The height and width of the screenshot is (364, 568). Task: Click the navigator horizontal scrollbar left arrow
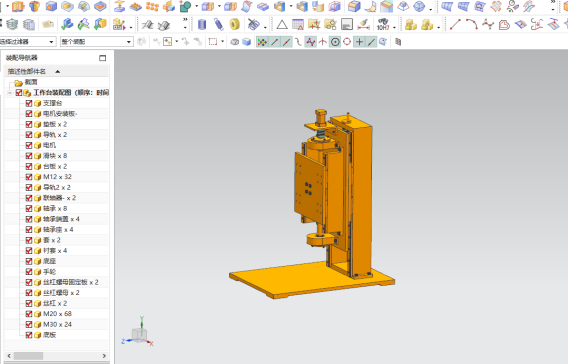9,356
